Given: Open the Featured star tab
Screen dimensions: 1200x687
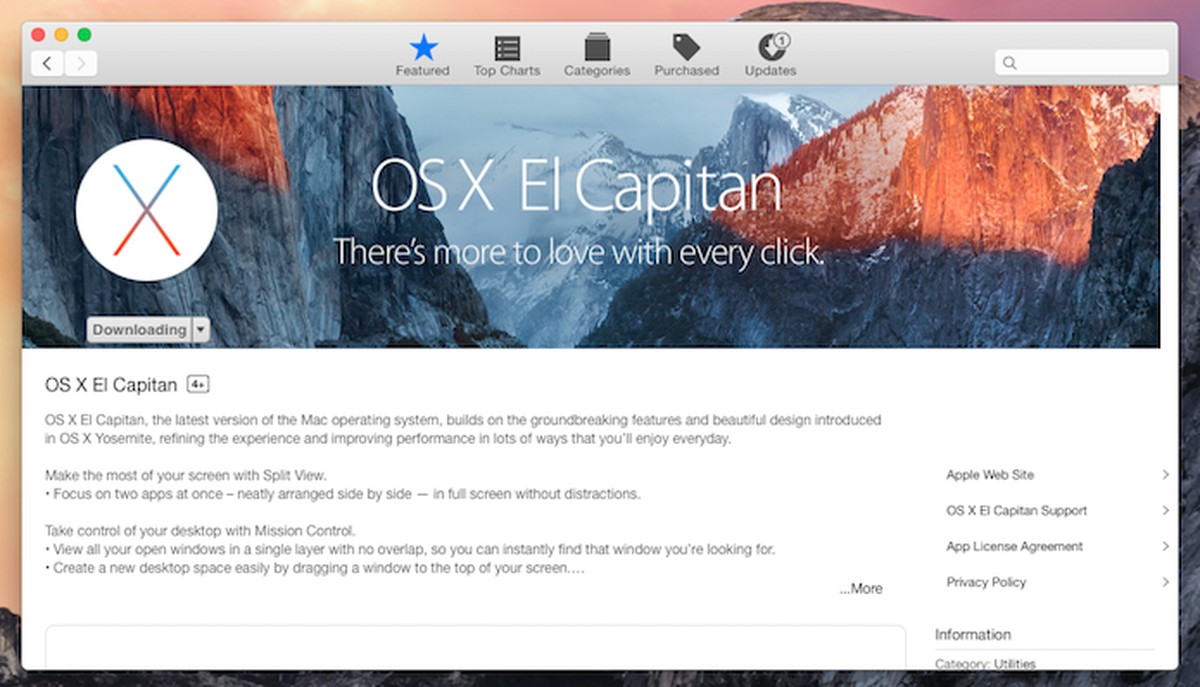Looking at the screenshot, I should (422, 55).
